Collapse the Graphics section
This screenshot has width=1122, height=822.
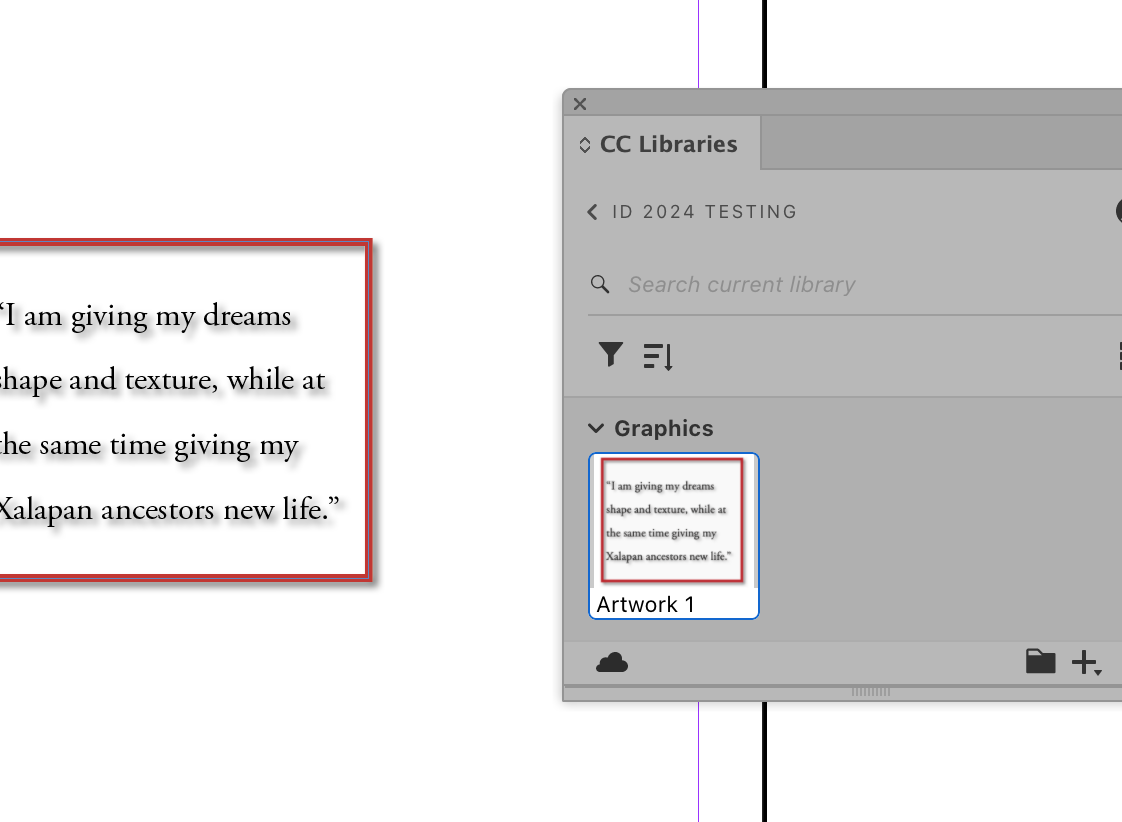tap(597, 428)
